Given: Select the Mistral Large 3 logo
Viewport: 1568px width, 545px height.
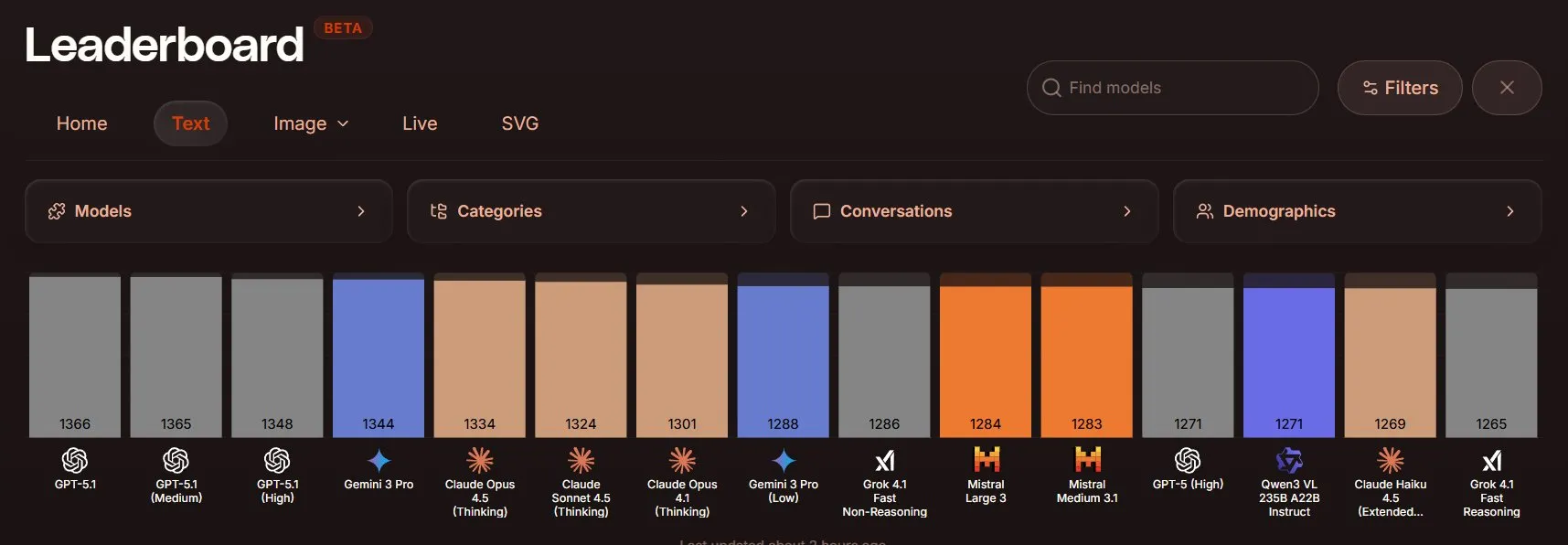Looking at the screenshot, I should [985, 460].
